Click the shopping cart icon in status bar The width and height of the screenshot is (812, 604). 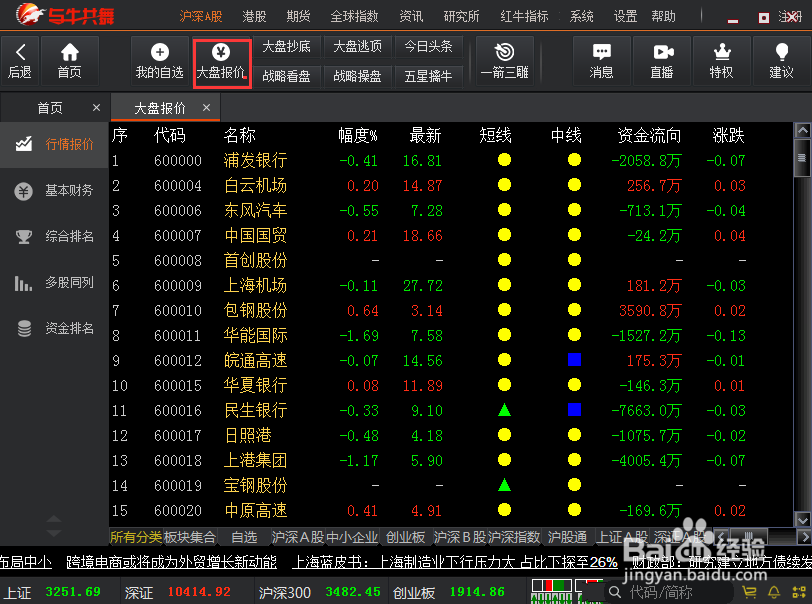point(749,592)
